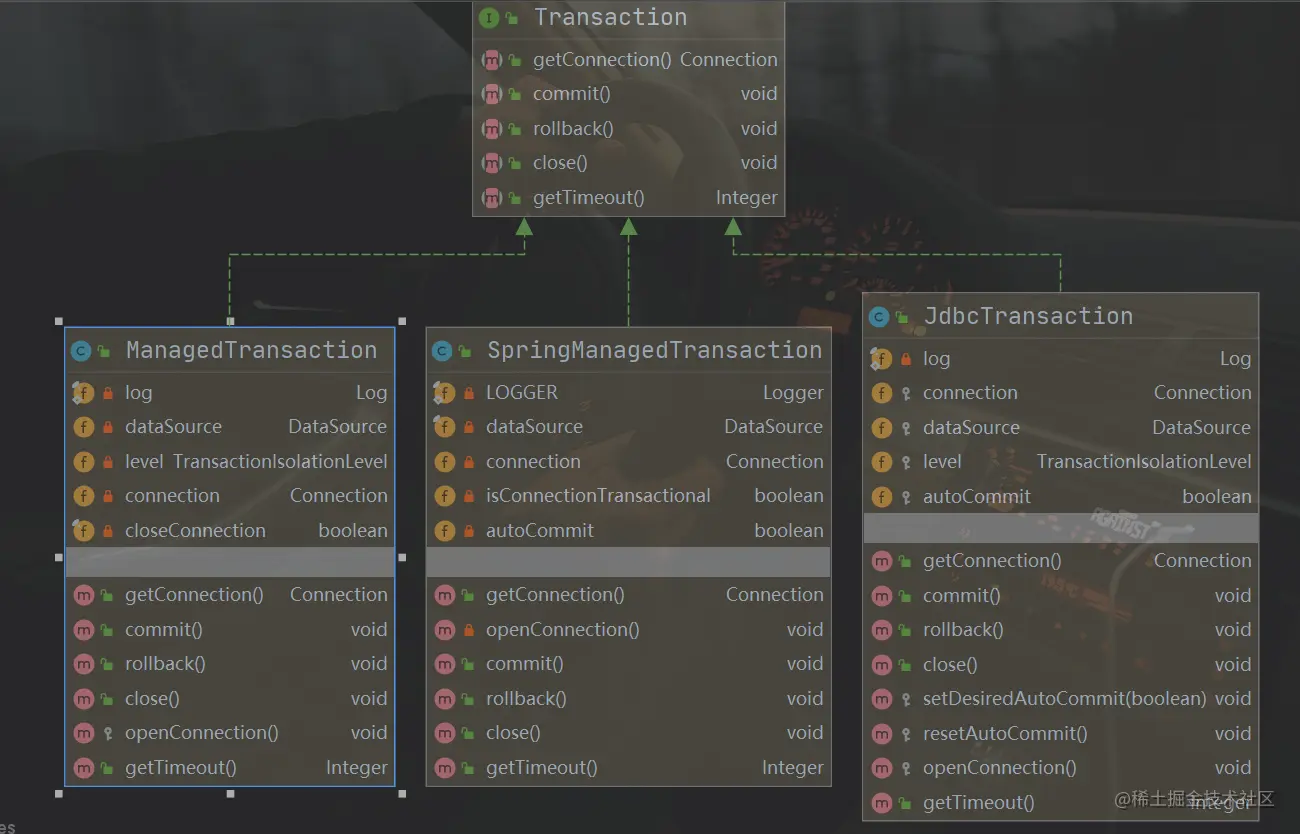Select the SpringManagedTransaction class title
The width and height of the screenshot is (1300, 834).
[x=654, y=351]
